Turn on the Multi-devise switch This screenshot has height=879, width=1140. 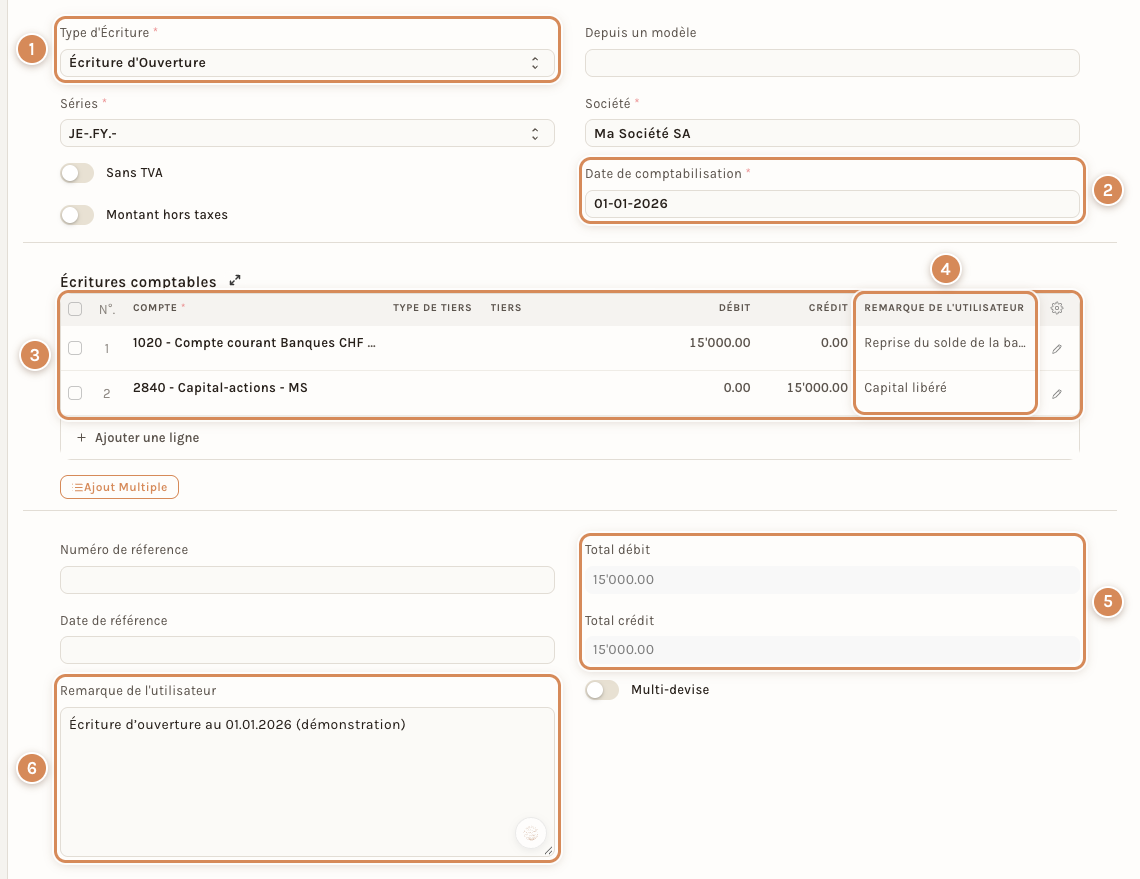point(602,690)
